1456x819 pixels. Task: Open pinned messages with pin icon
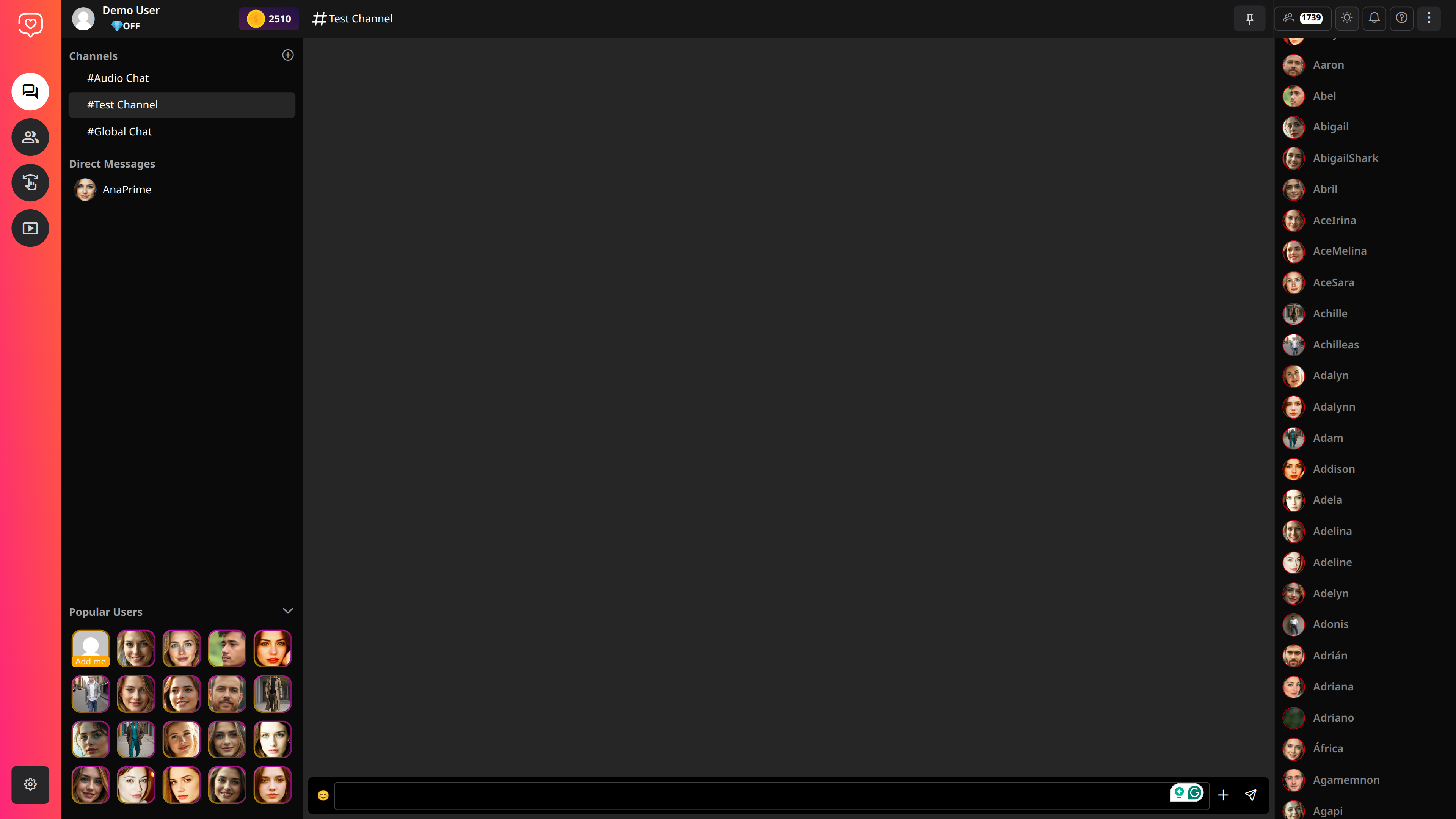(x=1249, y=19)
